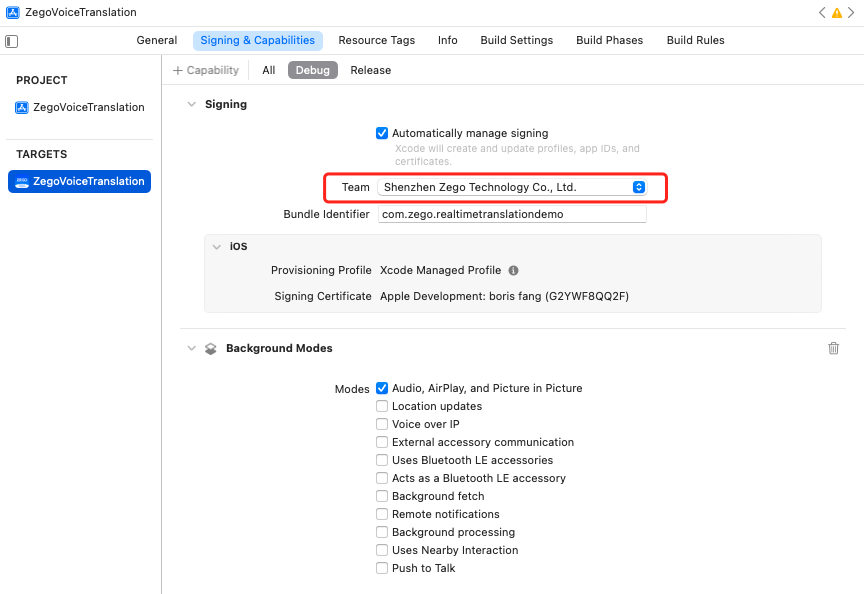The height and width of the screenshot is (594, 864).
Task: Open the Build Phases tab
Action: 609,40
